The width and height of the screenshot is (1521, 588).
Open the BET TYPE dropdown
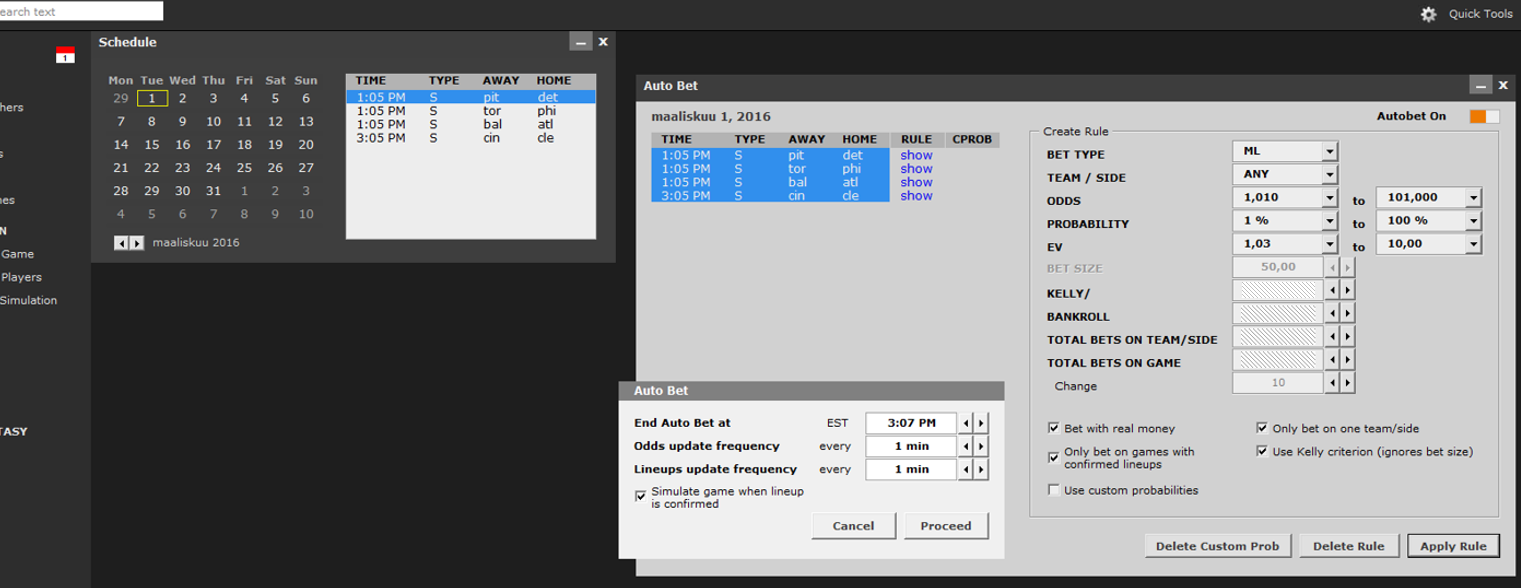[1329, 152]
